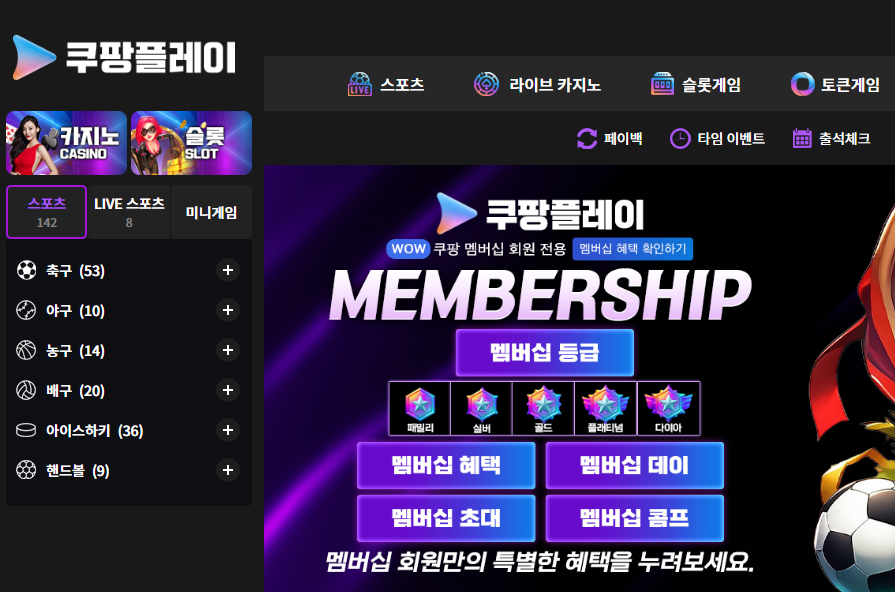Expand the 핸드볼 (9) section

coord(228,470)
